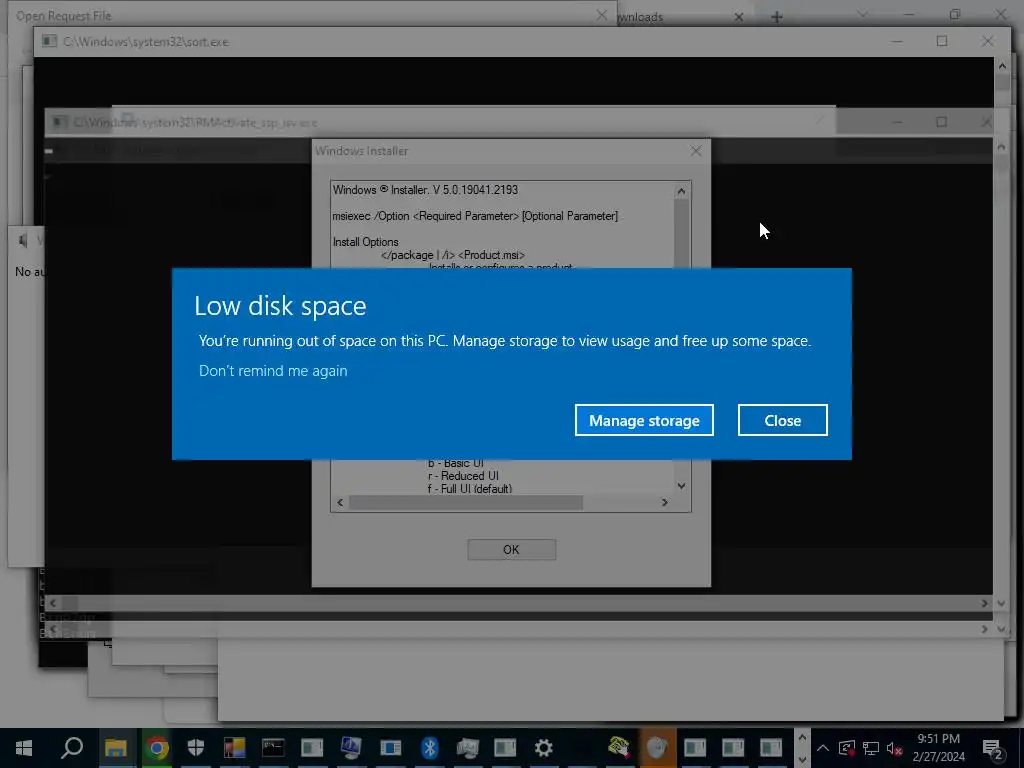Open Windows Security shield in taskbar
Viewport: 1024px width, 768px height.
(x=195, y=748)
